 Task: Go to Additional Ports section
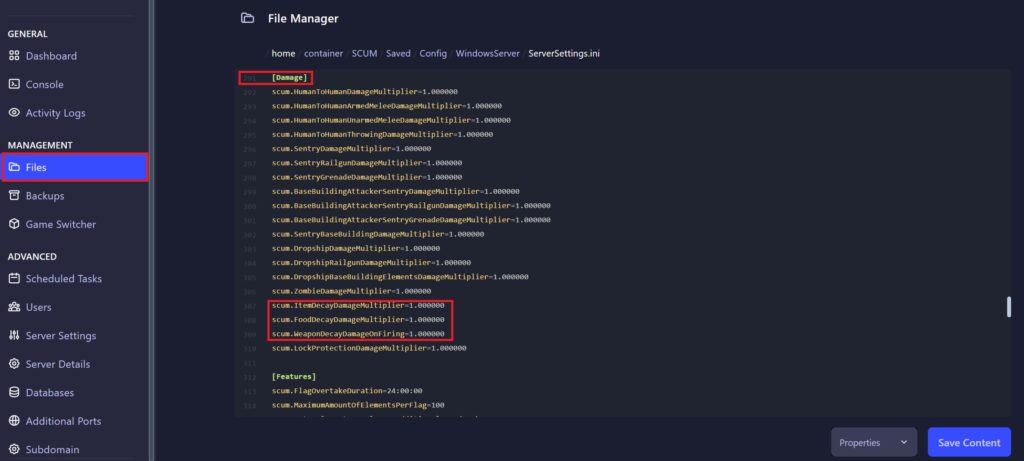tap(63, 421)
